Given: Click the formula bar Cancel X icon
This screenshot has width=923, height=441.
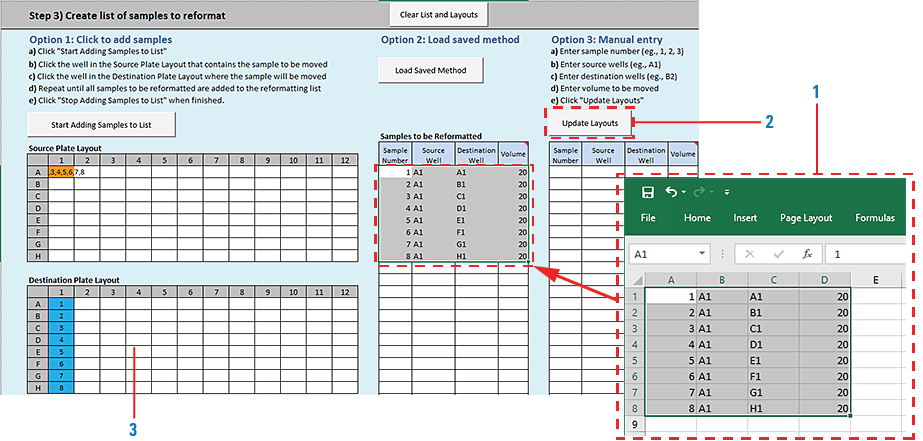Looking at the screenshot, I should (750, 254).
